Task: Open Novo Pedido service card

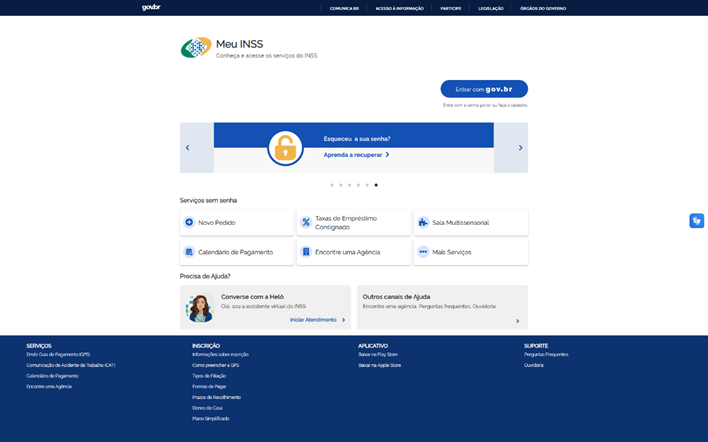Action: tap(237, 222)
